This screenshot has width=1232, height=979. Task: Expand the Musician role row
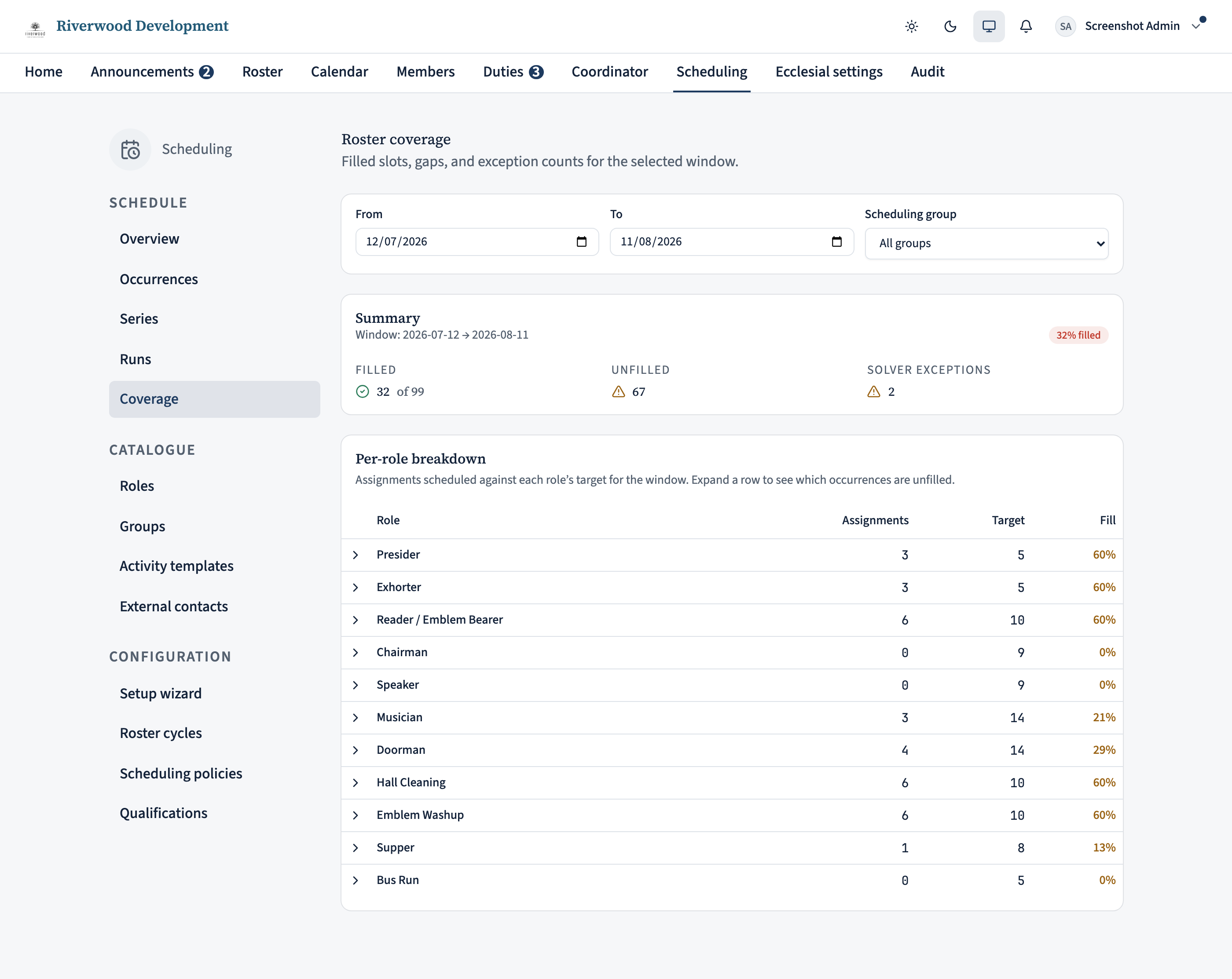point(356,718)
